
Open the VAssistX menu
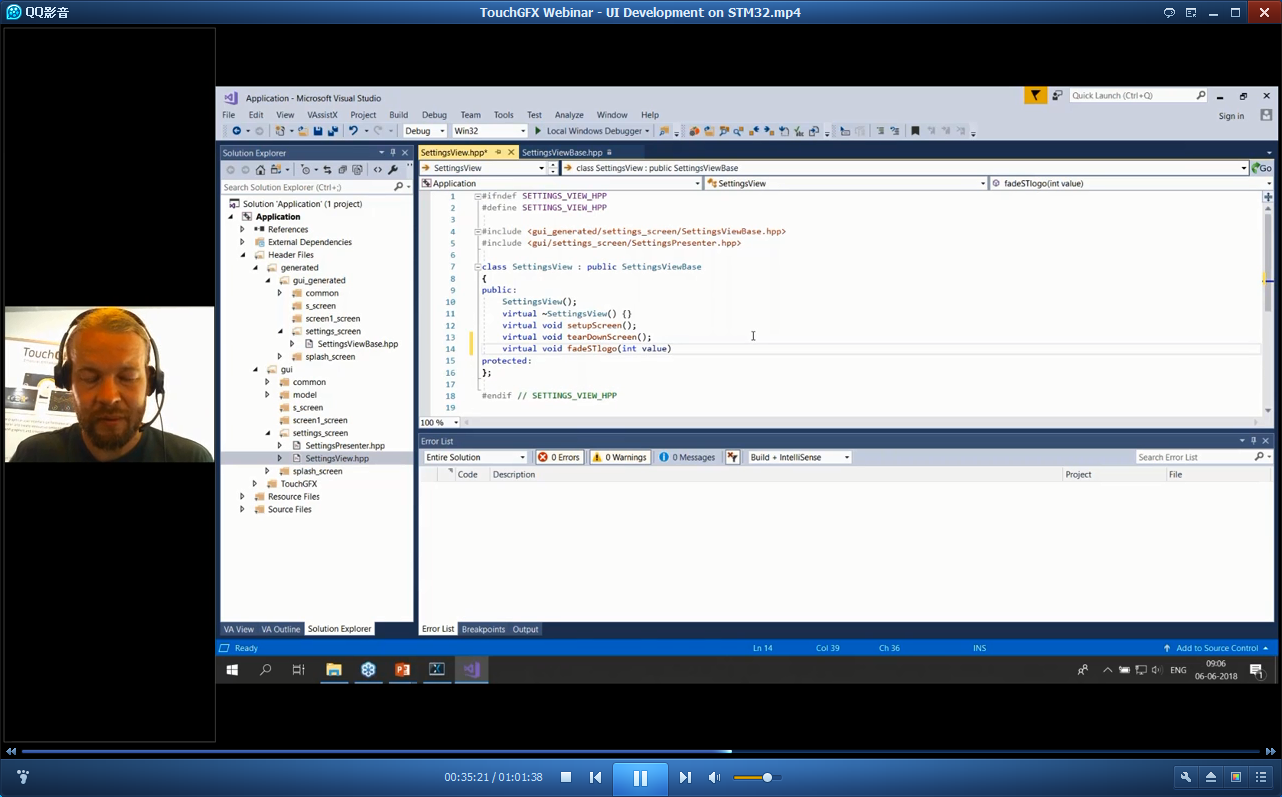pyautogui.click(x=322, y=115)
